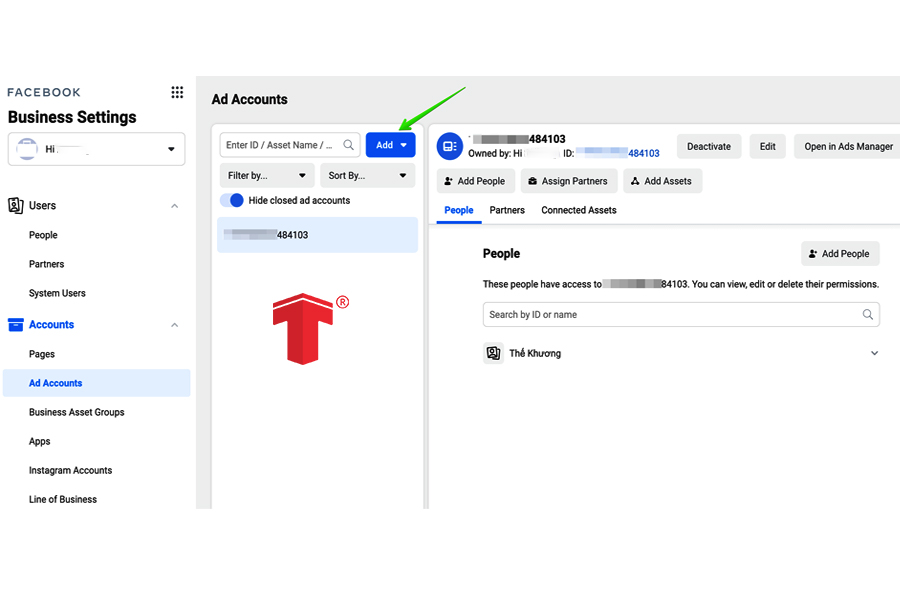Viewport: 900px width, 600px height.
Task: Click the Accounts section icon in sidebar
Action: coord(15,325)
